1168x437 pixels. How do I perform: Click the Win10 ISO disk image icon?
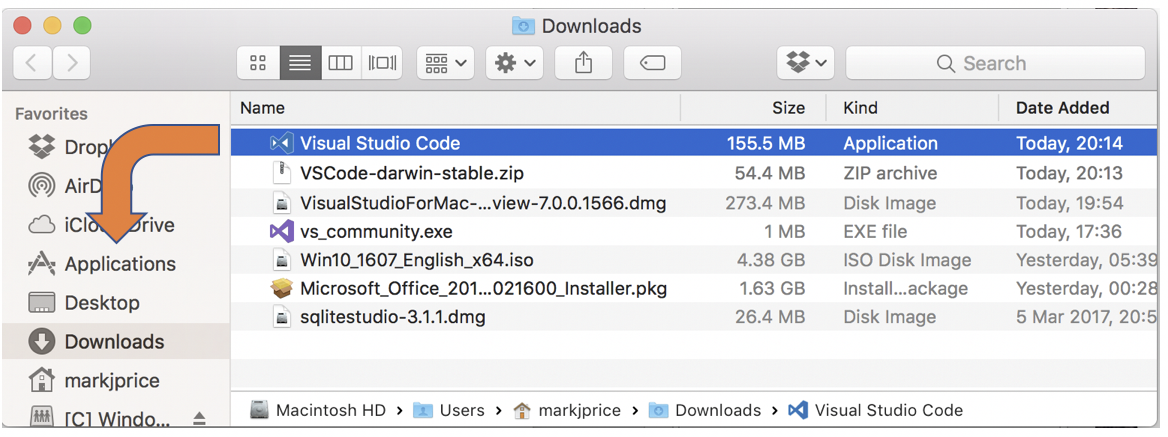click(281, 261)
